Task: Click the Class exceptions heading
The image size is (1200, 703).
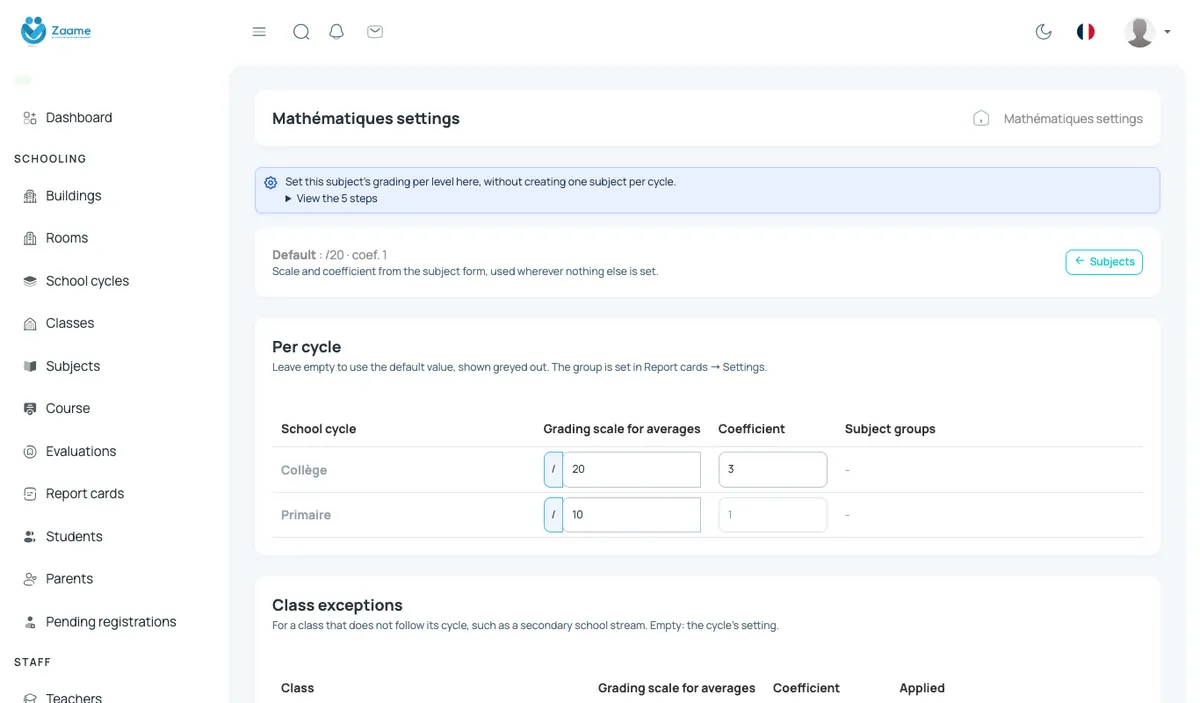Action: point(337,605)
